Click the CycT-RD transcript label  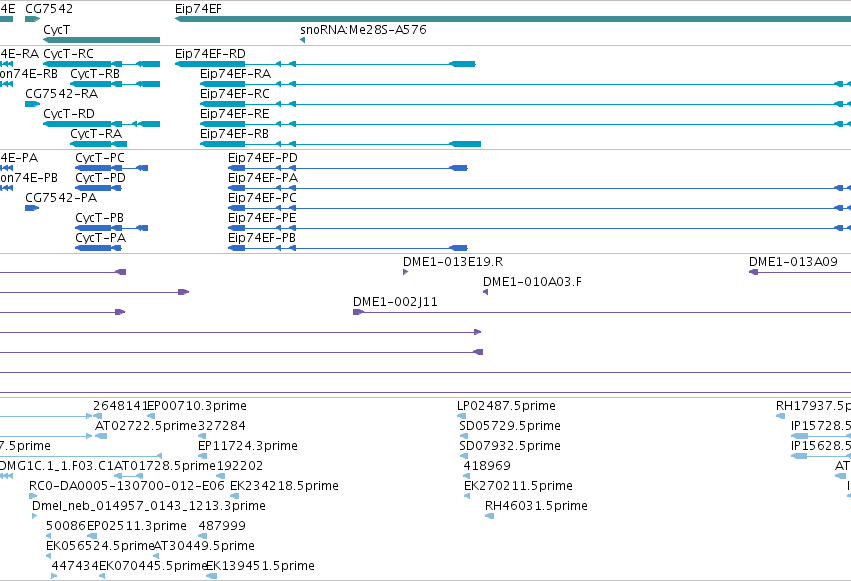[69, 114]
